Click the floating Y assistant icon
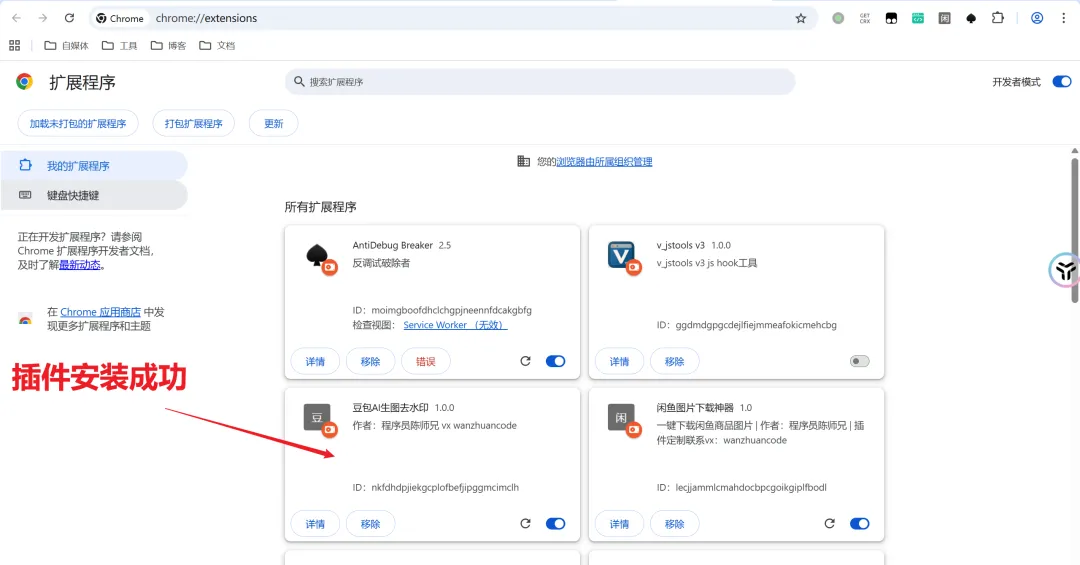The height and width of the screenshot is (565, 1080). pos(1064,270)
